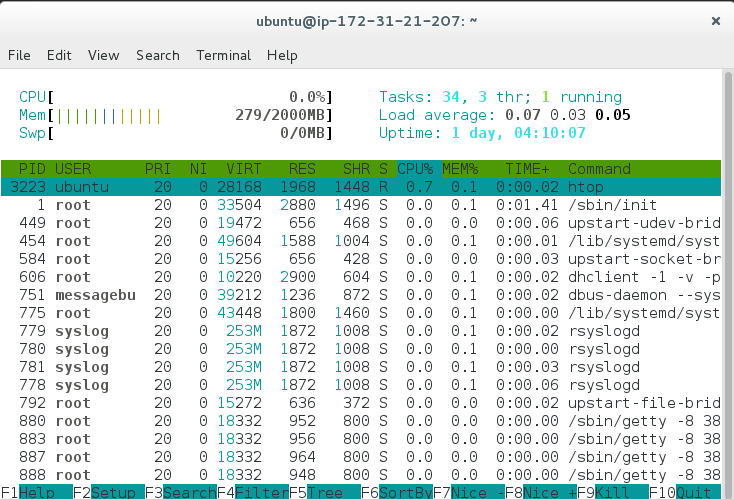
Task: Click the messagebu user name cell
Action: click(95, 295)
